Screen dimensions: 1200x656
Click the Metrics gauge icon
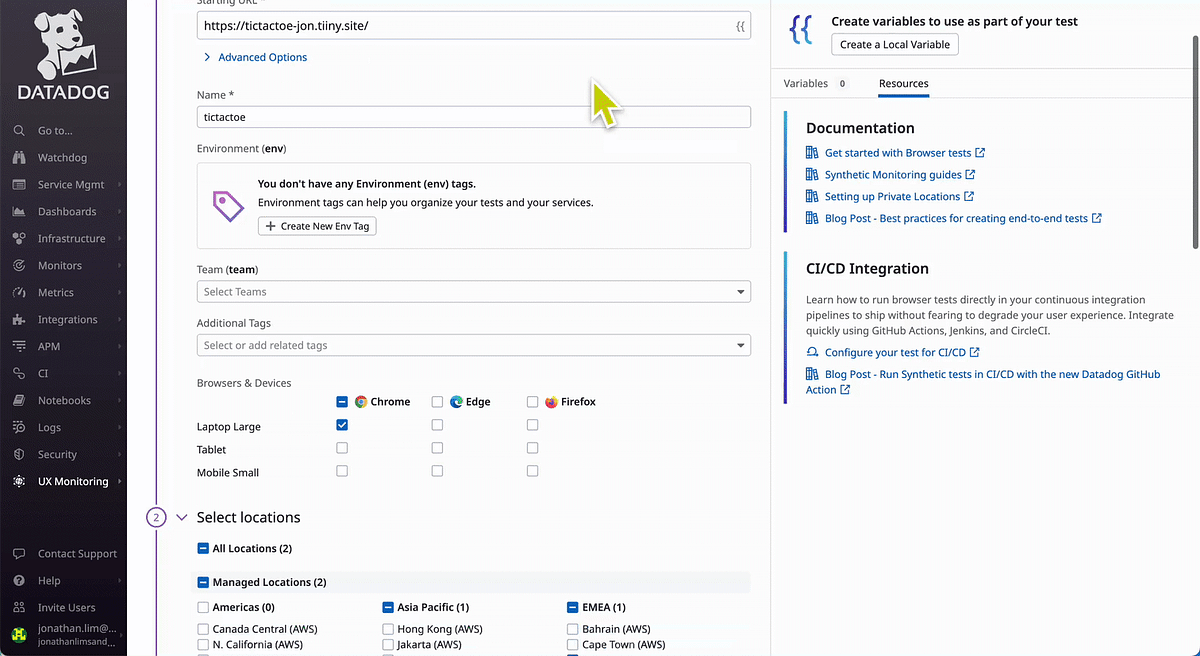click(x=19, y=293)
